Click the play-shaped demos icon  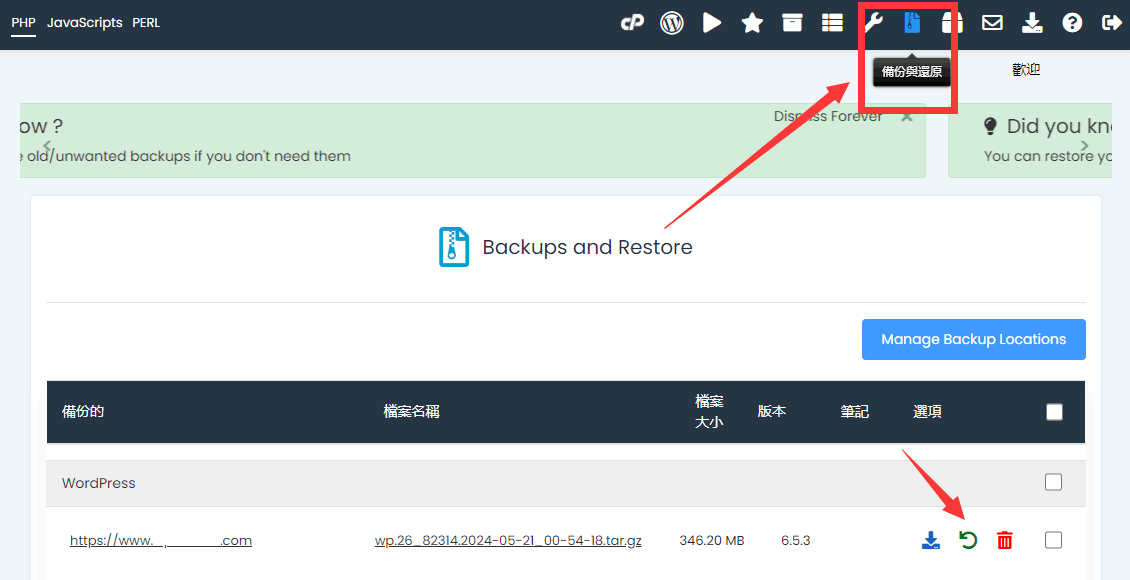(x=712, y=22)
